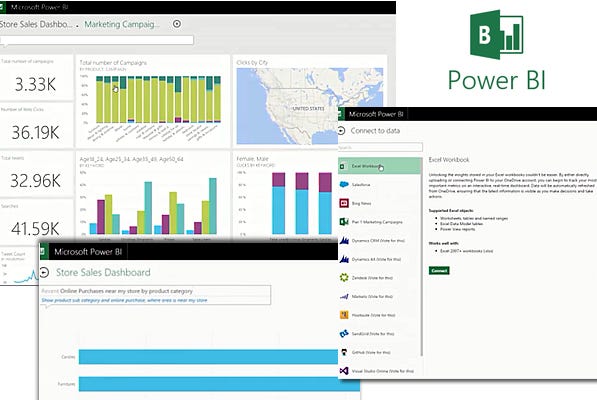Select the Dynamics CRM icon
Viewport: 597px width, 400px height.
tap(344, 240)
